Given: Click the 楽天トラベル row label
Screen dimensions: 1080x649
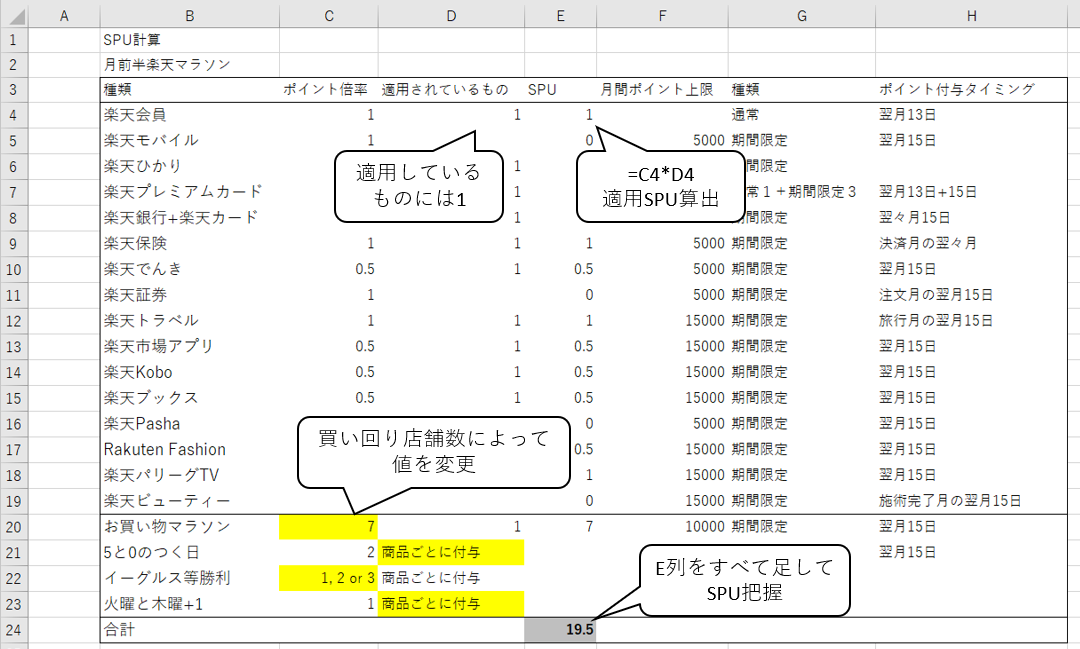Looking at the screenshot, I should pos(189,320).
